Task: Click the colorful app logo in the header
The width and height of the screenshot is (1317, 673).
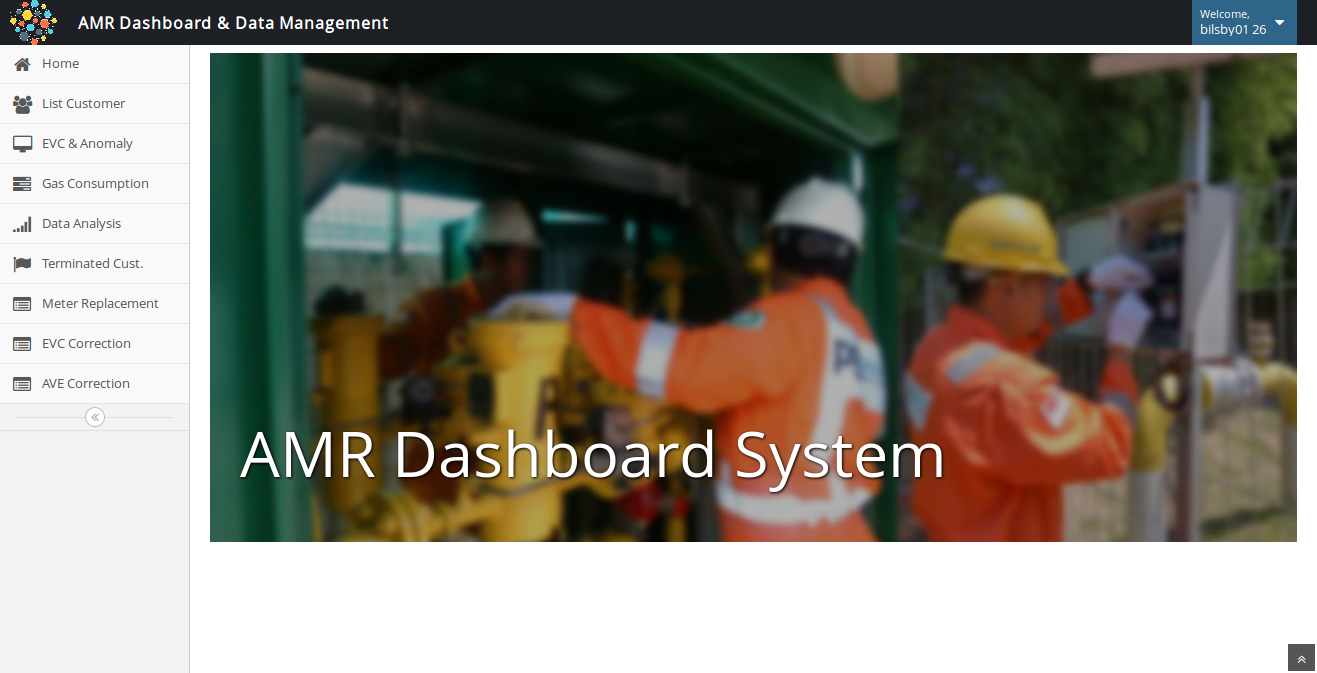Action: tap(33, 22)
